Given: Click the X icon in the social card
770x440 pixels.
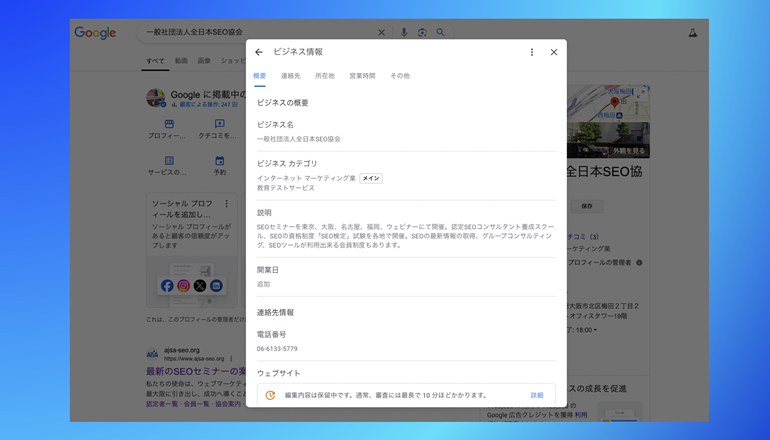Looking at the screenshot, I should coord(200,286).
